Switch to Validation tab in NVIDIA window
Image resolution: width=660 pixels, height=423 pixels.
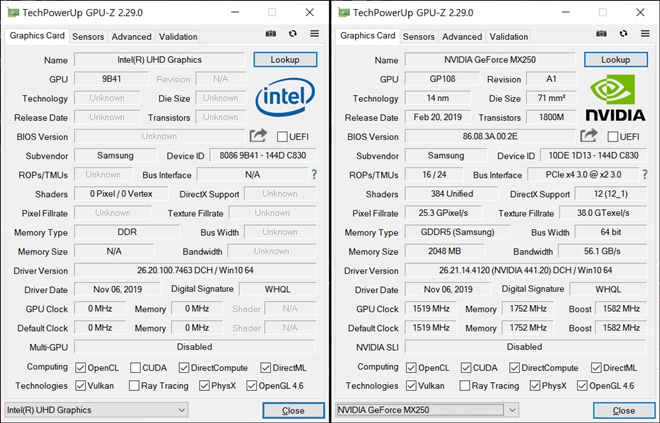click(x=509, y=37)
